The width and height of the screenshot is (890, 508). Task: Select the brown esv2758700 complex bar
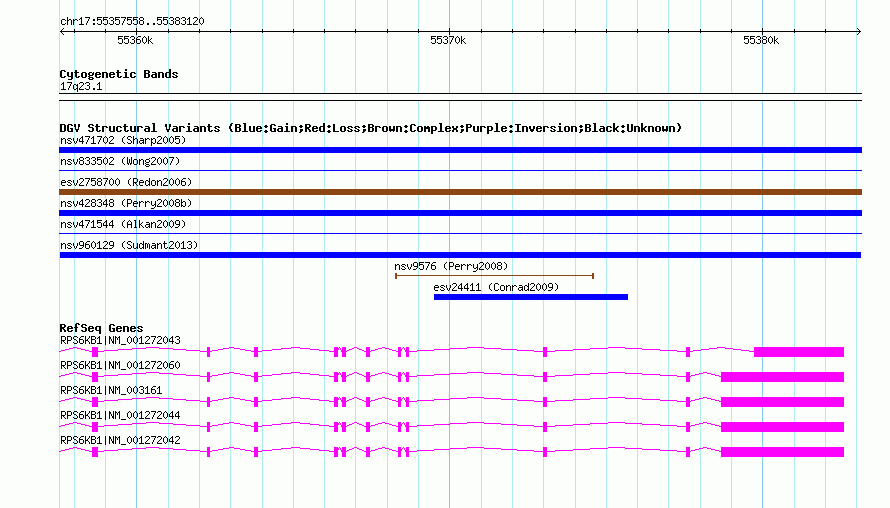tap(460, 192)
